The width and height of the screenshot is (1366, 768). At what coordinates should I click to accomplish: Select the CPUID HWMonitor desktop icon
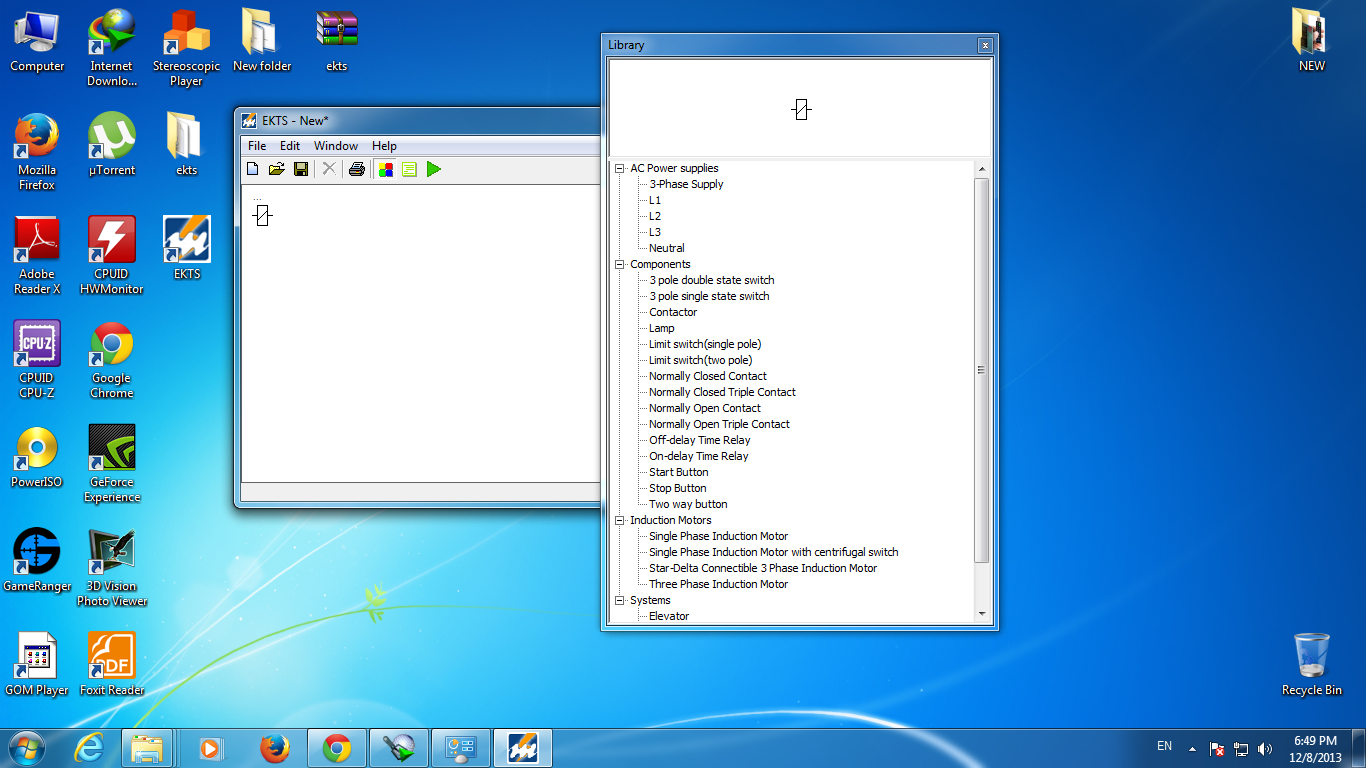(x=112, y=255)
